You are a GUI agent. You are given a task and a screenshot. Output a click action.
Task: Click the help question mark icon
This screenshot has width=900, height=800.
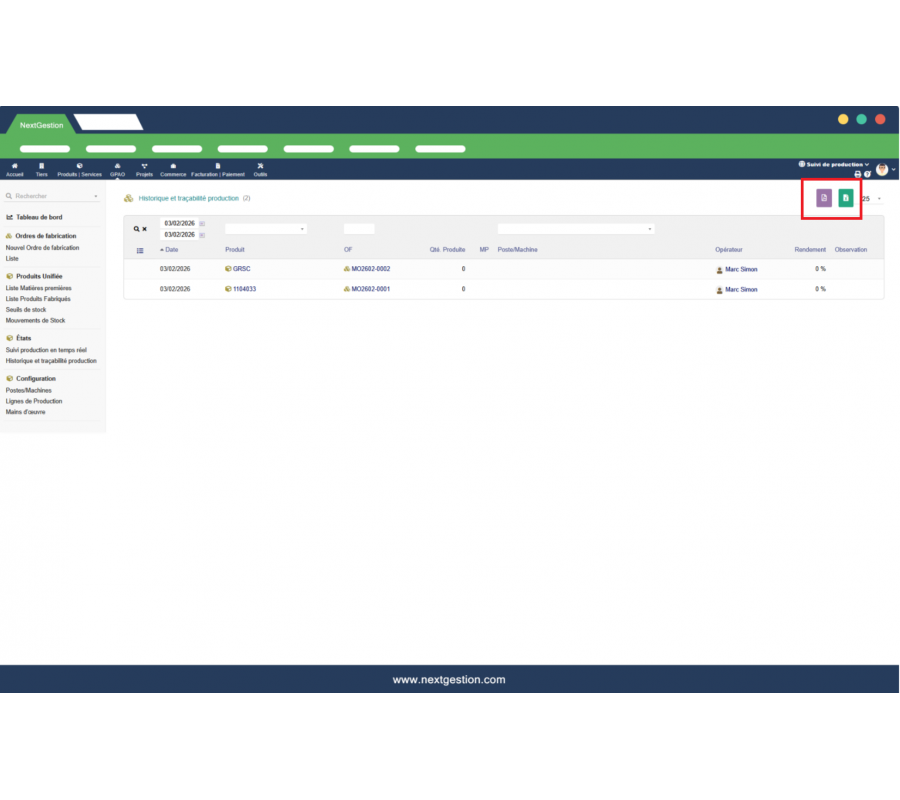pos(867,174)
